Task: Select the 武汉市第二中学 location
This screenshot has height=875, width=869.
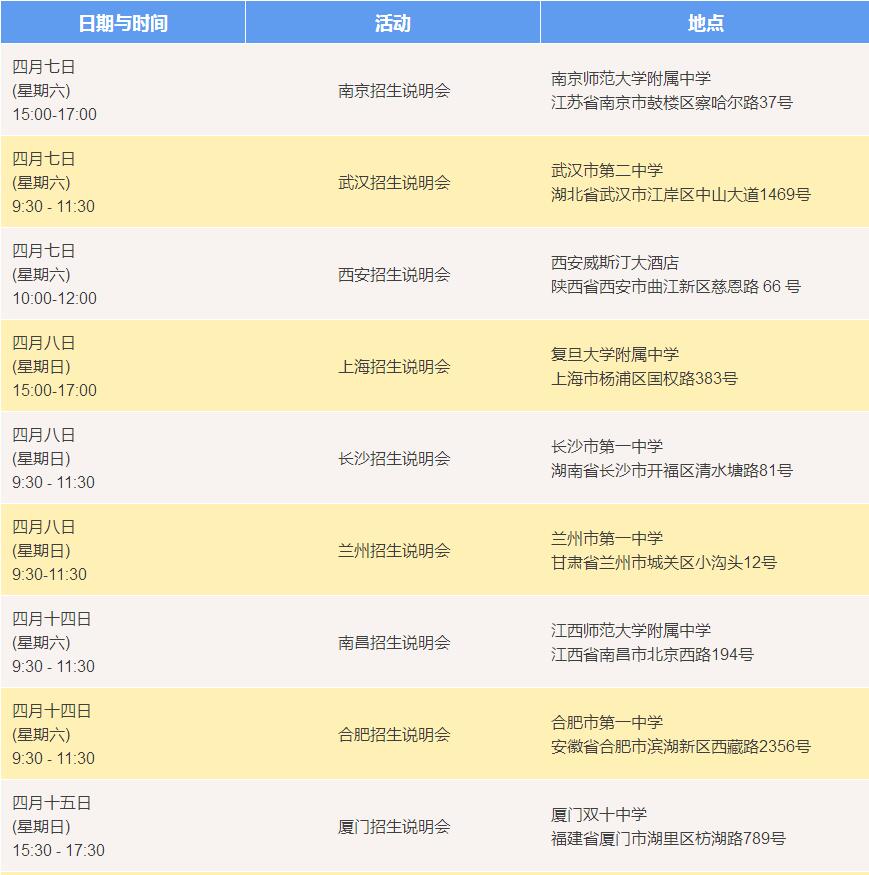Action: tap(607, 171)
